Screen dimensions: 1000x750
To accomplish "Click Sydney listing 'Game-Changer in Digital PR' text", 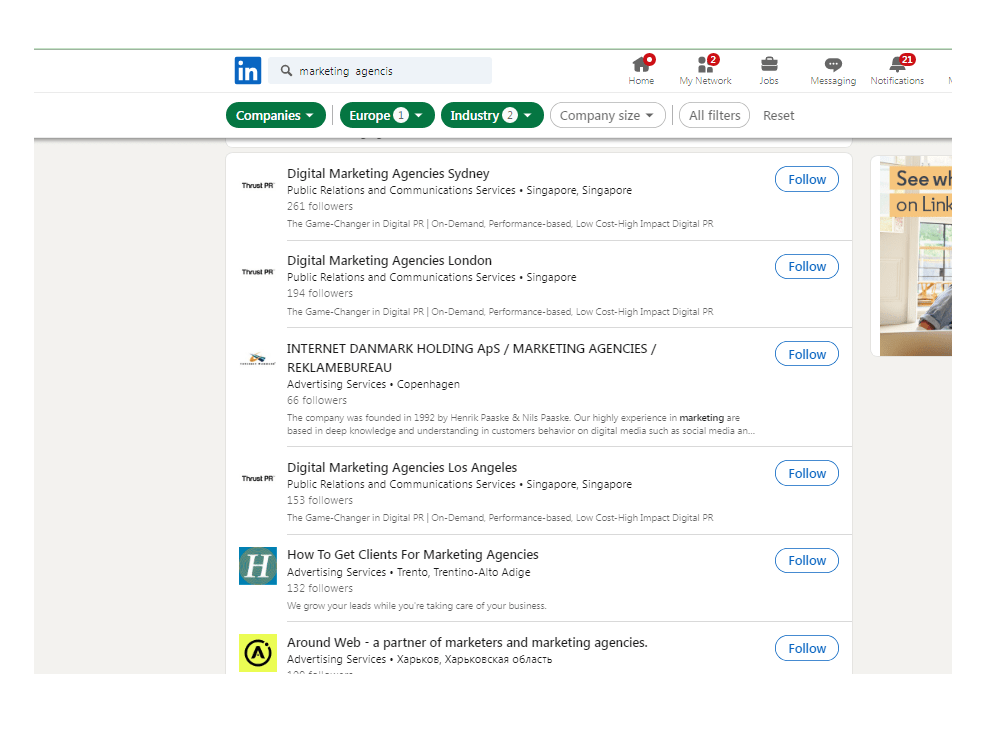I will click(500, 224).
